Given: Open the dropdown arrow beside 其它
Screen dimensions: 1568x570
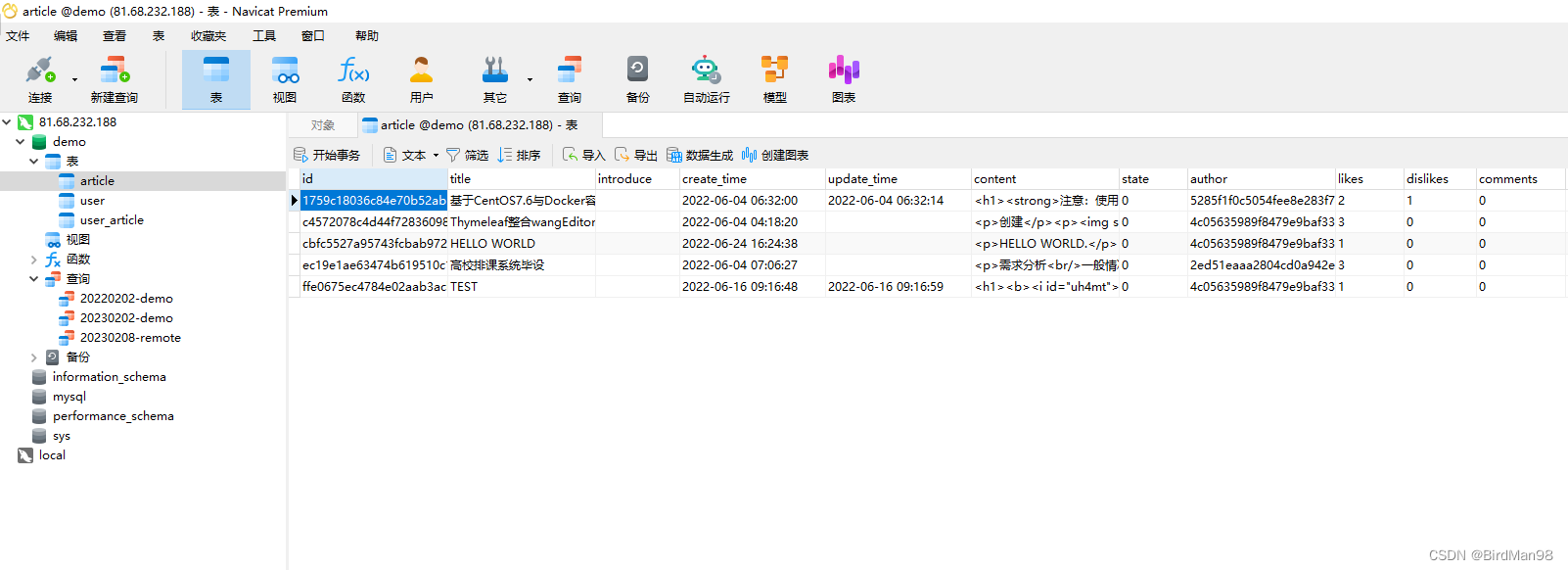Looking at the screenshot, I should click(x=530, y=79).
